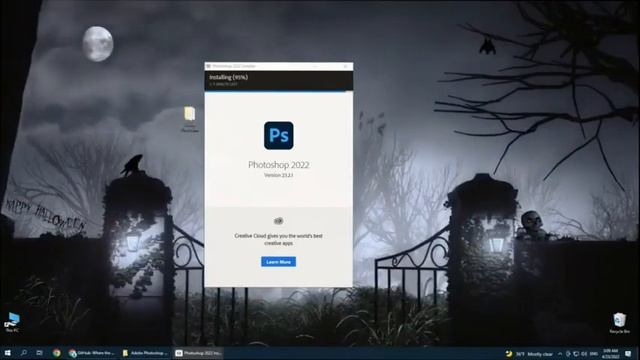This screenshot has height=360, width=640.
Task: Open the weather widget showing Mostly clear
Action: point(529,354)
